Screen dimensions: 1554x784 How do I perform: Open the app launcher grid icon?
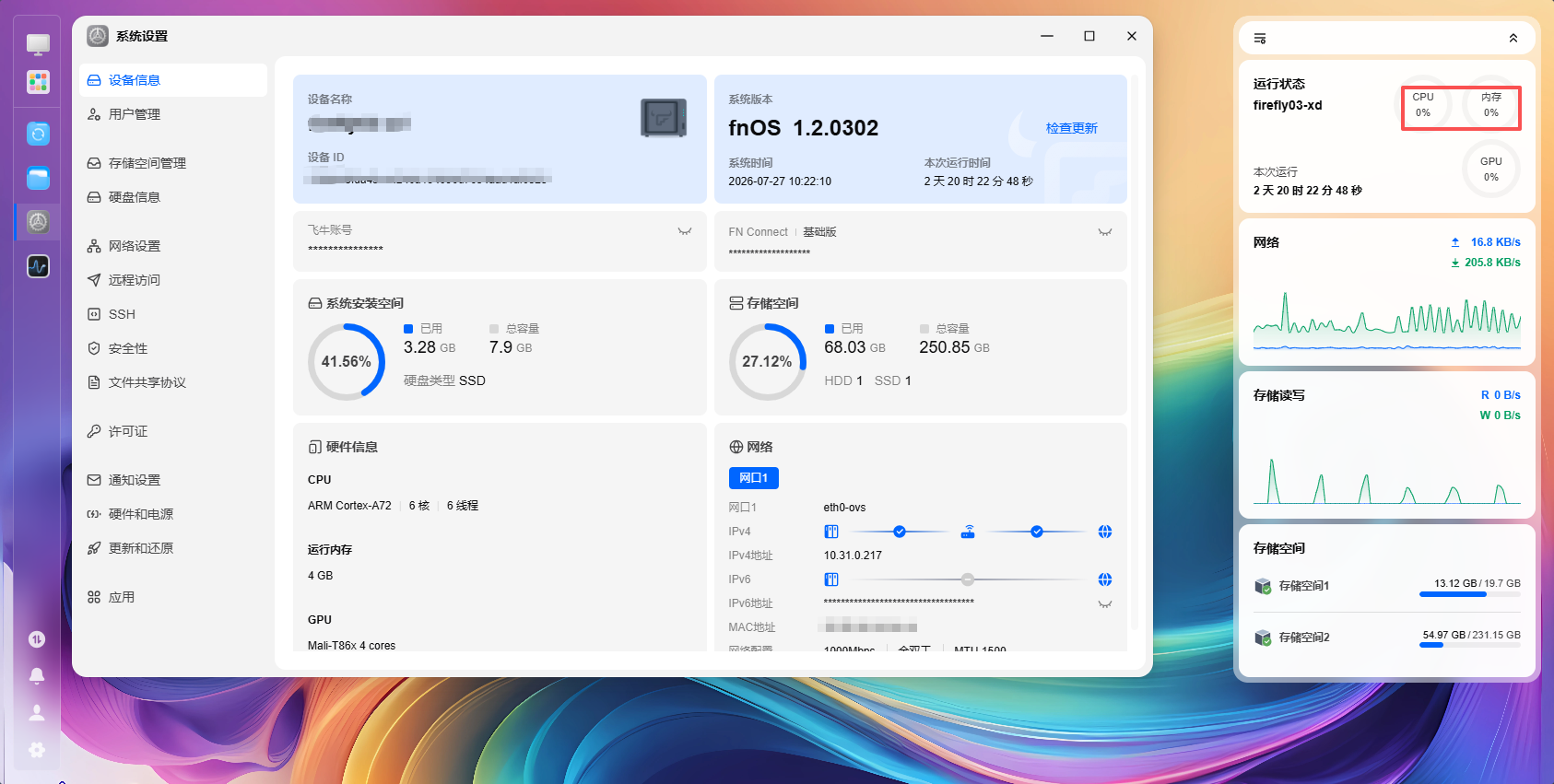pyautogui.click(x=38, y=82)
